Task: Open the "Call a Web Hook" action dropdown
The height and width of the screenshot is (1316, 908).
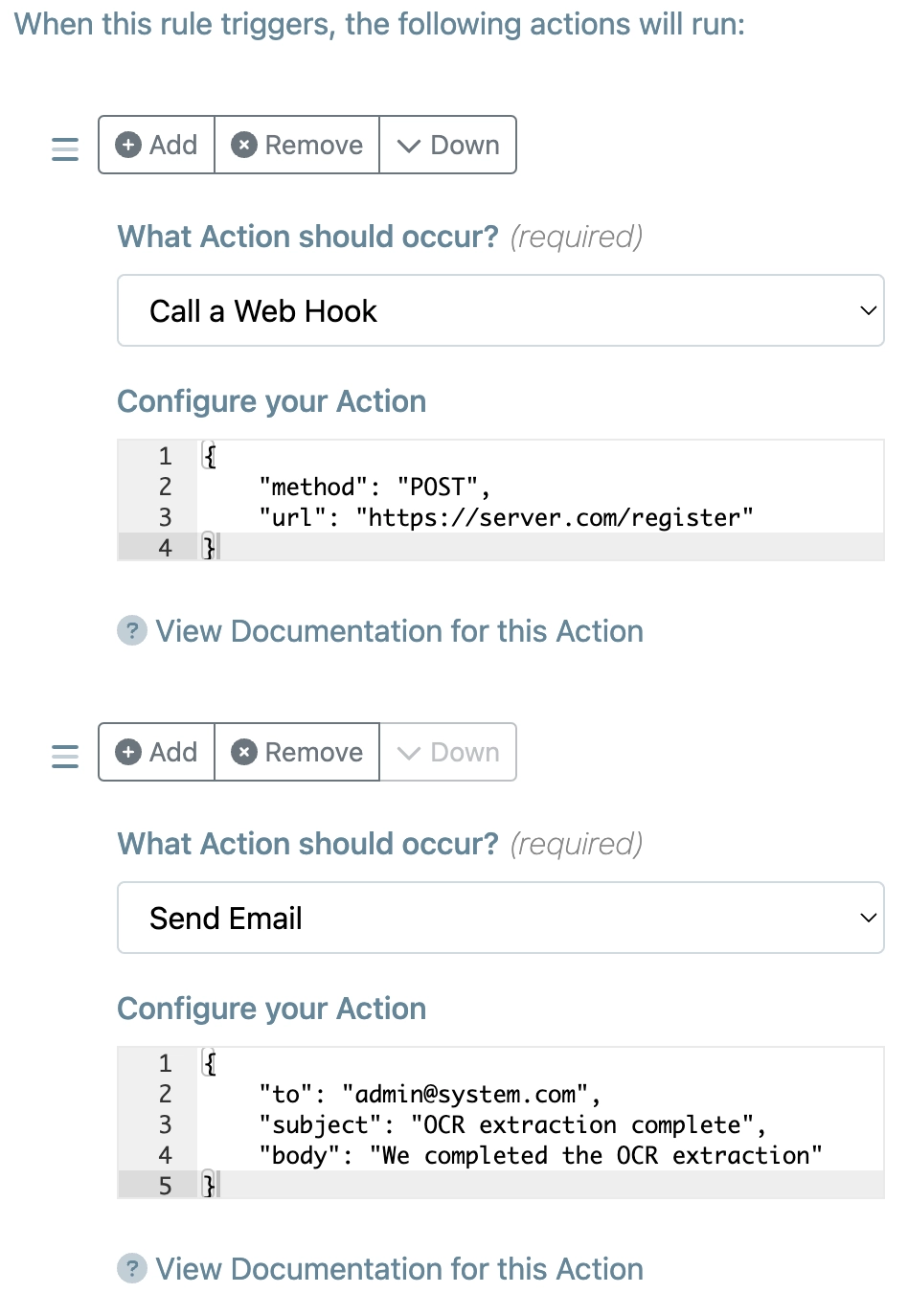Action: [x=500, y=310]
